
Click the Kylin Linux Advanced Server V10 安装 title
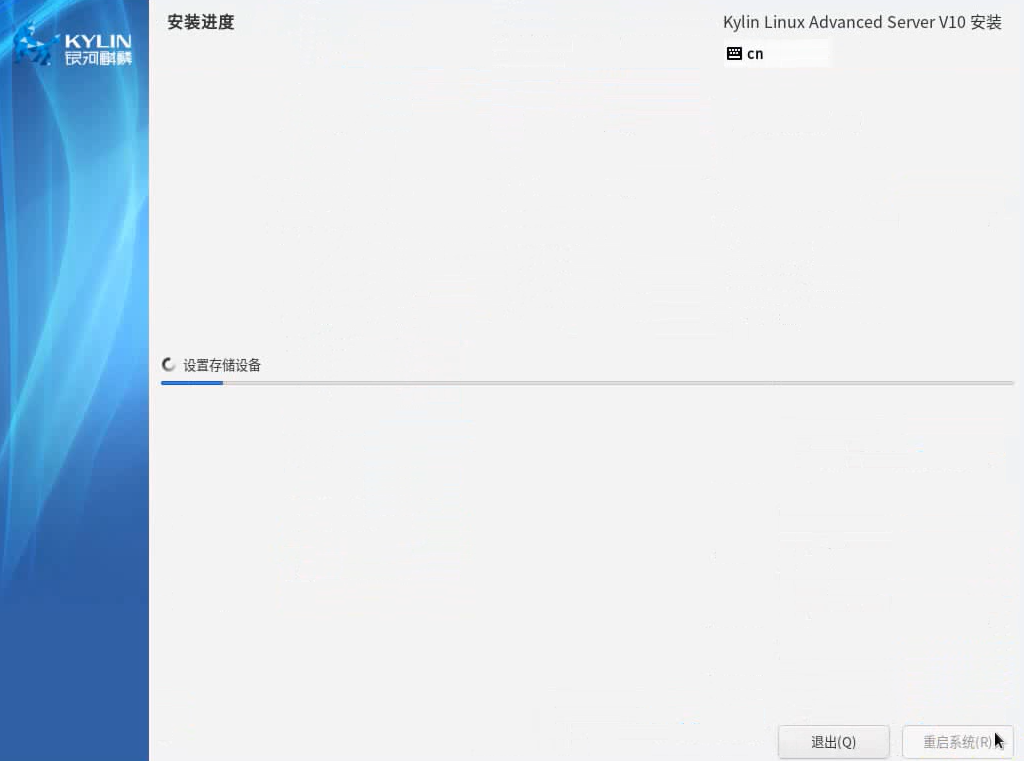(x=862, y=22)
